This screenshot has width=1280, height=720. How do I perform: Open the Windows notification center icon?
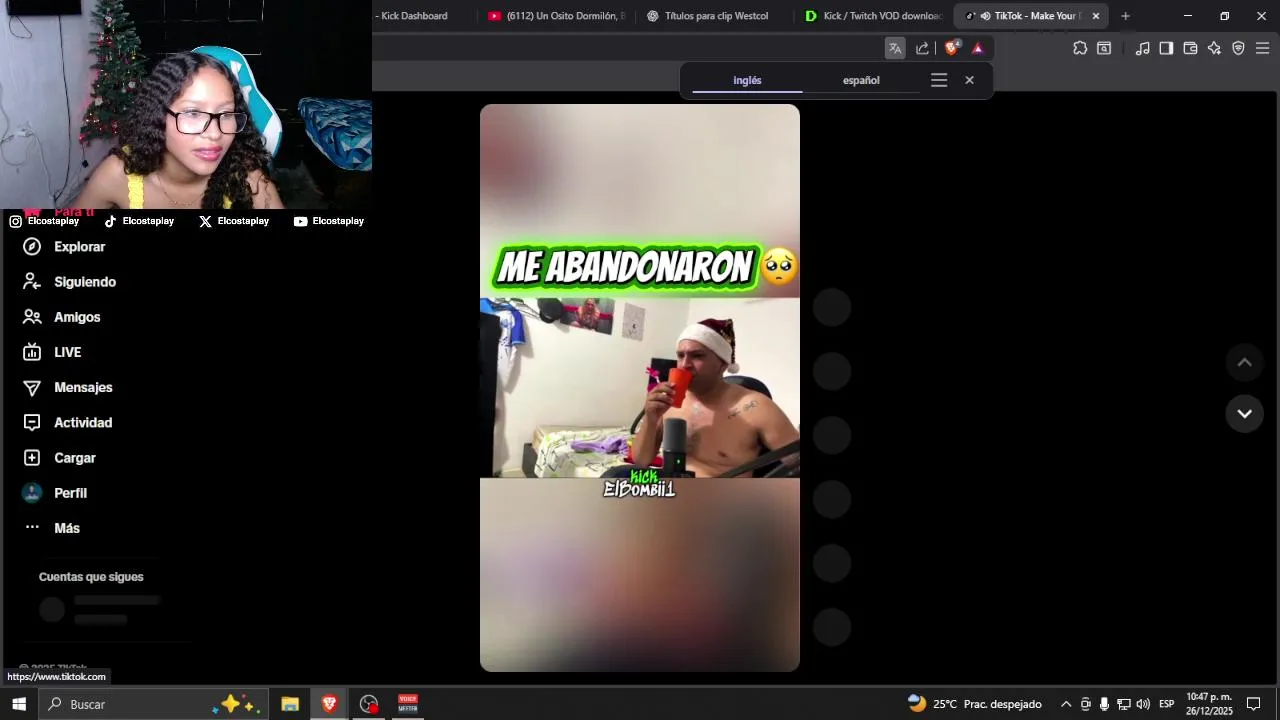pyautogui.click(x=1254, y=704)
